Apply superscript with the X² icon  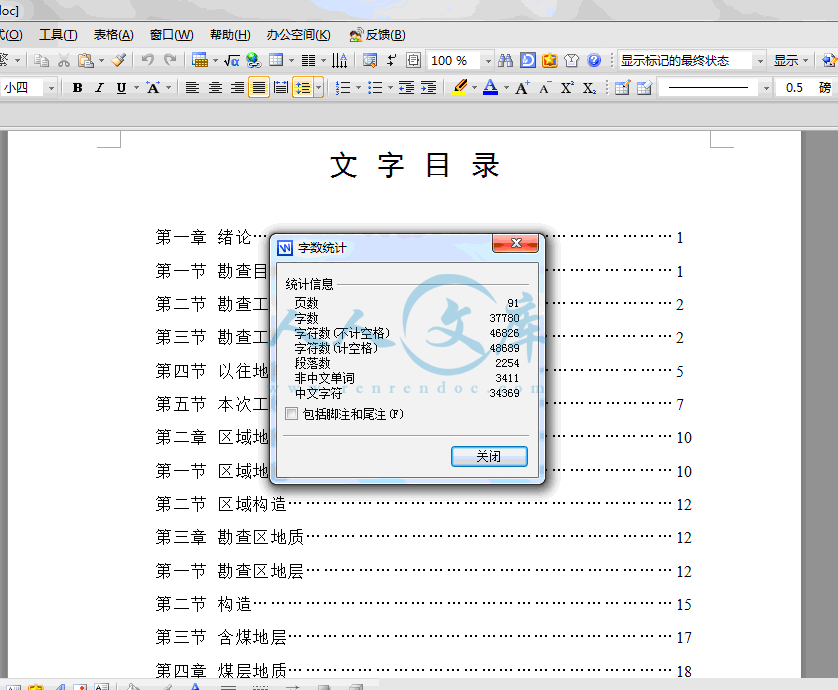(567, 88)
